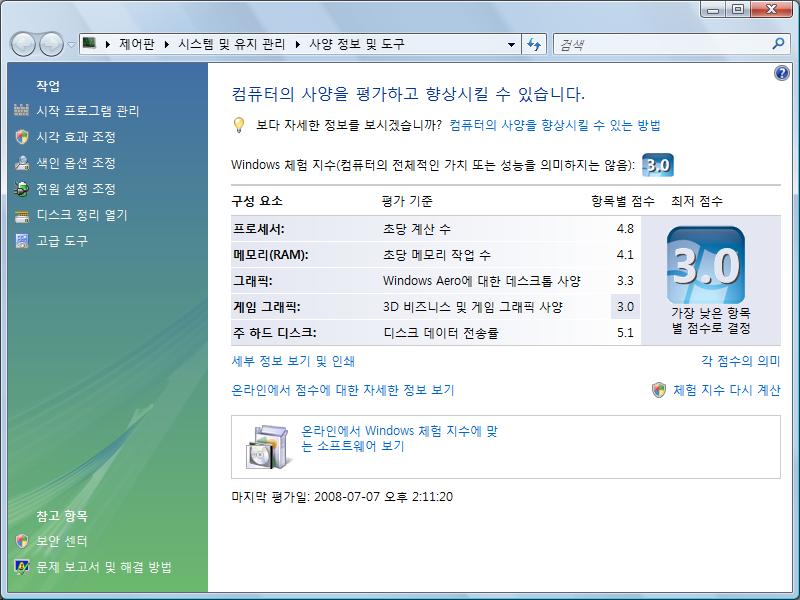Click the 3.3 graphics subscore
The width and height of the screenshot is (800, 600).
pyautogui.click(x=625, y=281)
